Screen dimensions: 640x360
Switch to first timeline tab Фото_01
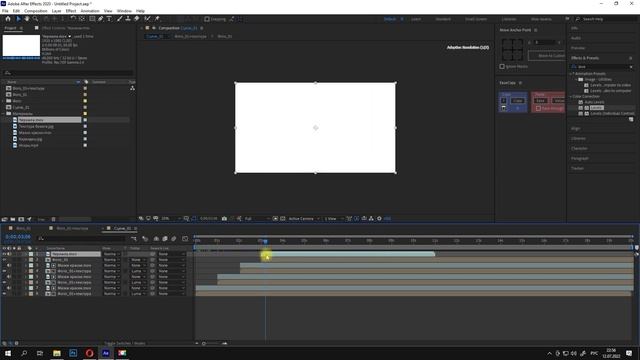(23, 228)
